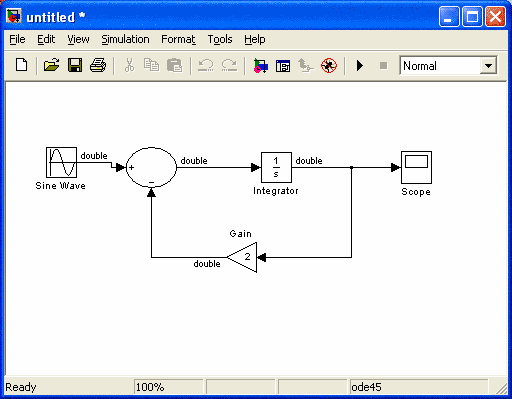This screenshot has height=399, width=512.
Task: Open the Help menu
Action: tap(255, 39)
